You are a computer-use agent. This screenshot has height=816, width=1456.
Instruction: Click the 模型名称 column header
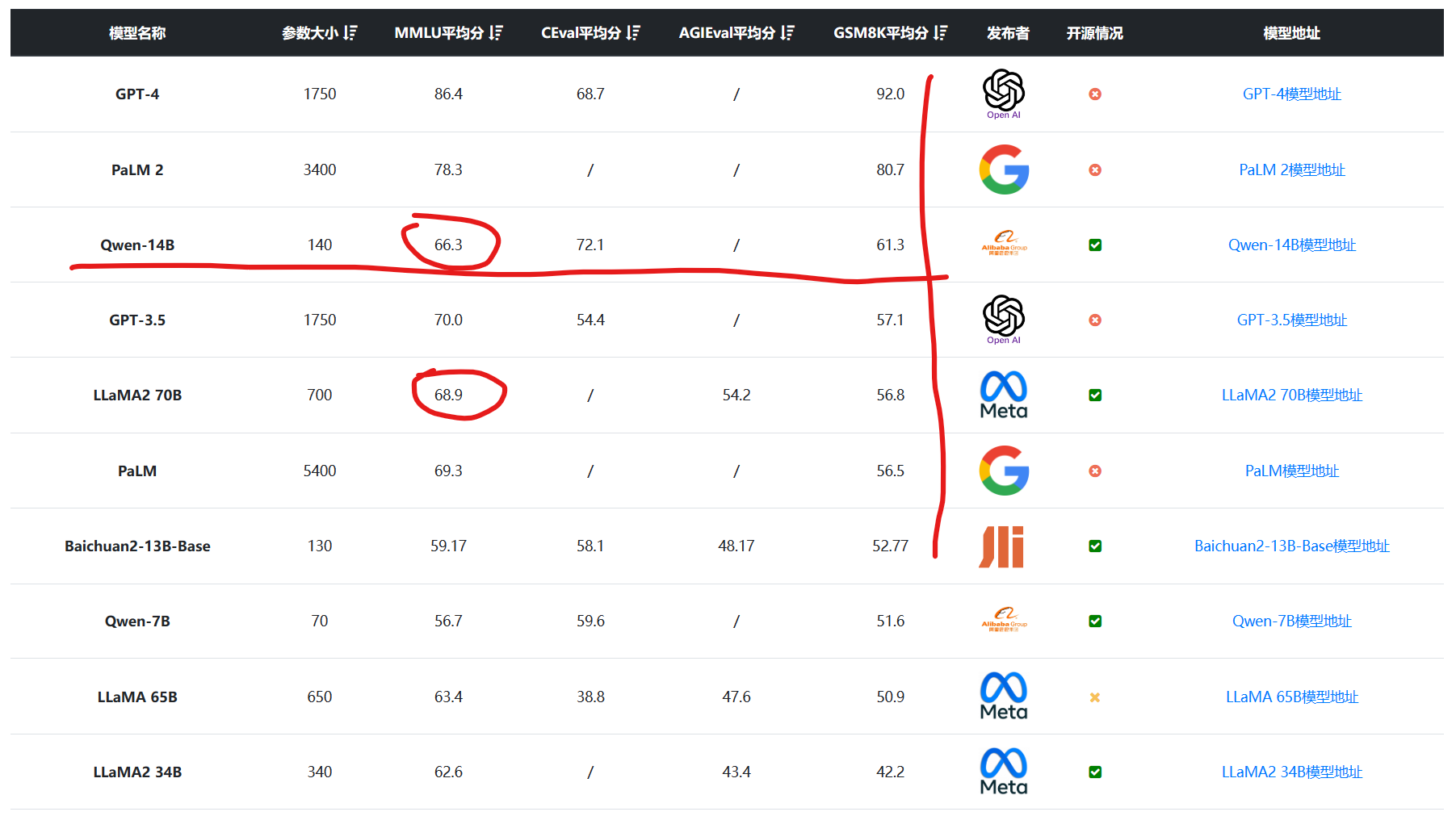coord(137,33)
